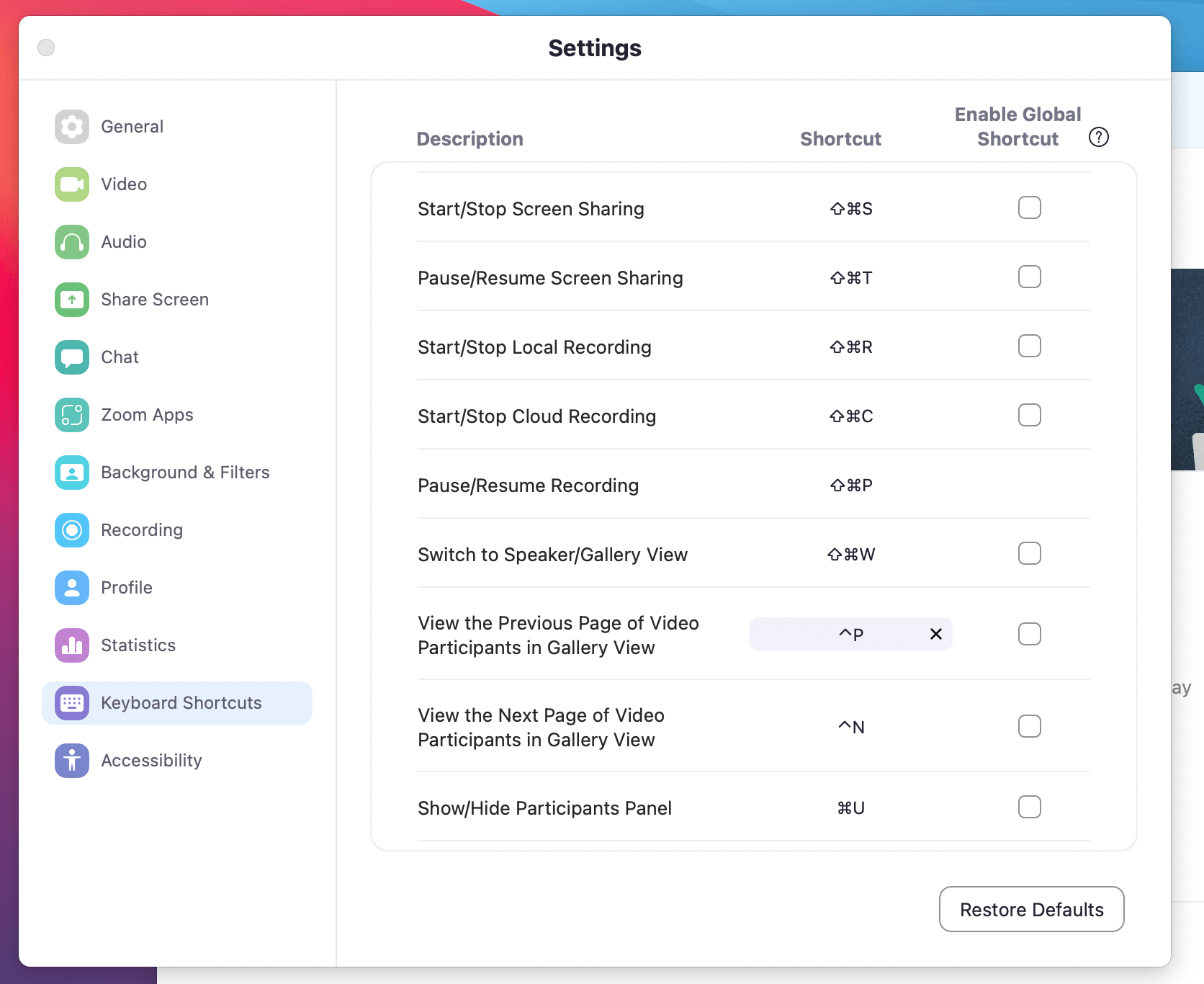Open the Video settings icon
The height and width of the screenshot is (984, 1204).
71,184
